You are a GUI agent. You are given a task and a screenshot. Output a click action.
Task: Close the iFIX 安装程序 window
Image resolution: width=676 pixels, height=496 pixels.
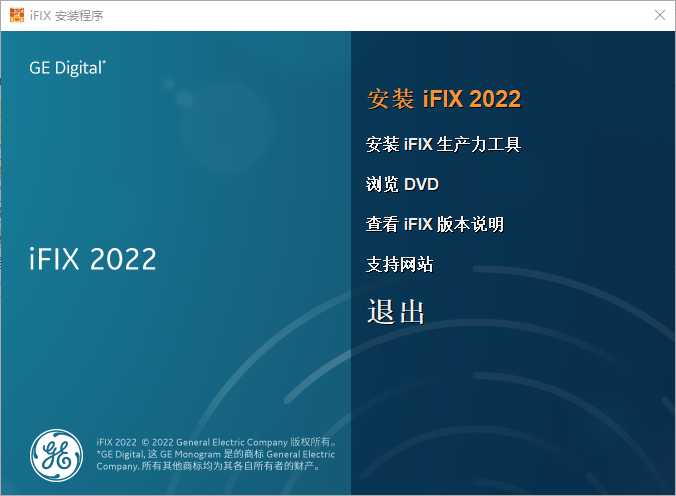pos(659,15)
